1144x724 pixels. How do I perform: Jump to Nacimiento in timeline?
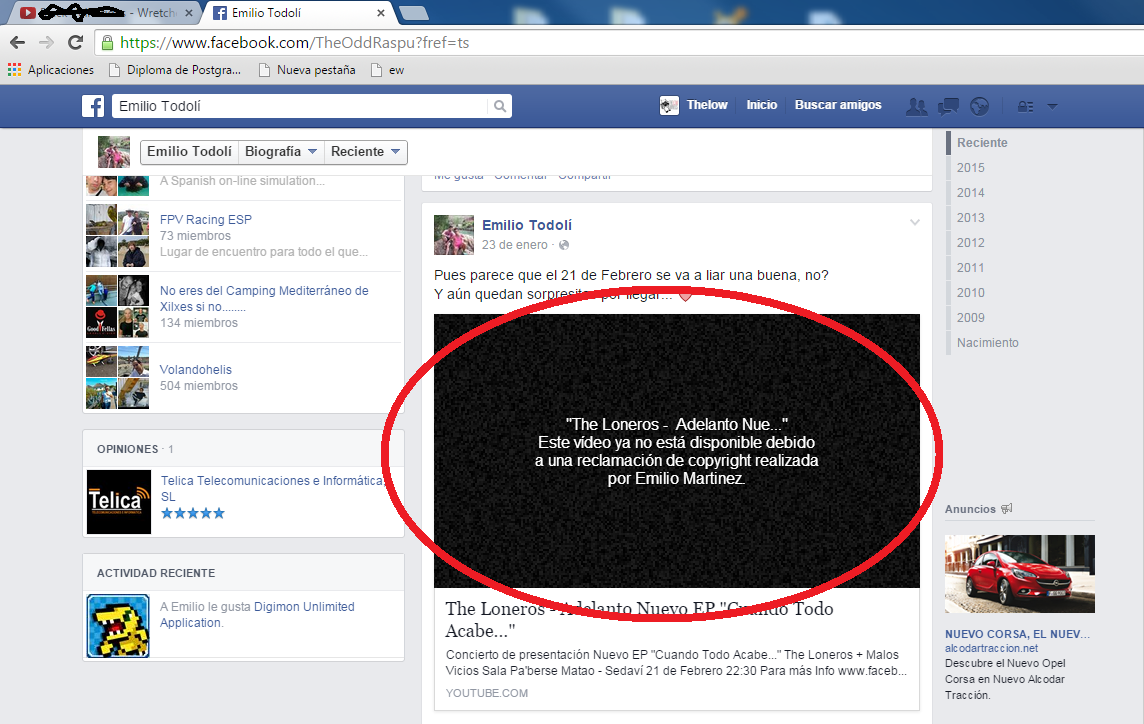click(987, 343)
